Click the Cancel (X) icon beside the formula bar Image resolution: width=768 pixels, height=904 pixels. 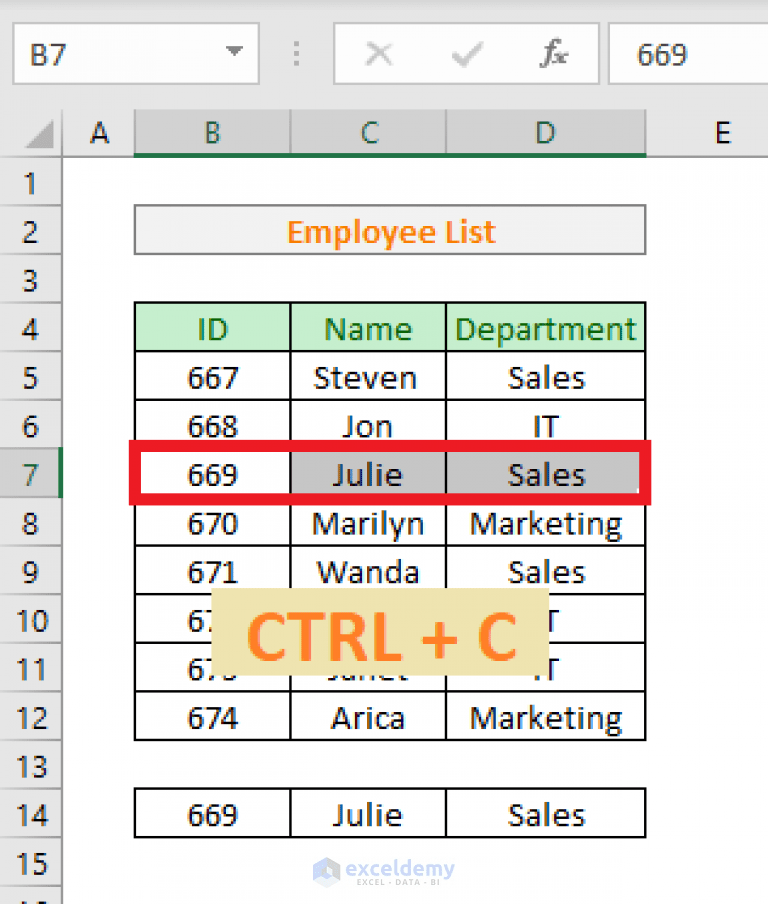380,54
